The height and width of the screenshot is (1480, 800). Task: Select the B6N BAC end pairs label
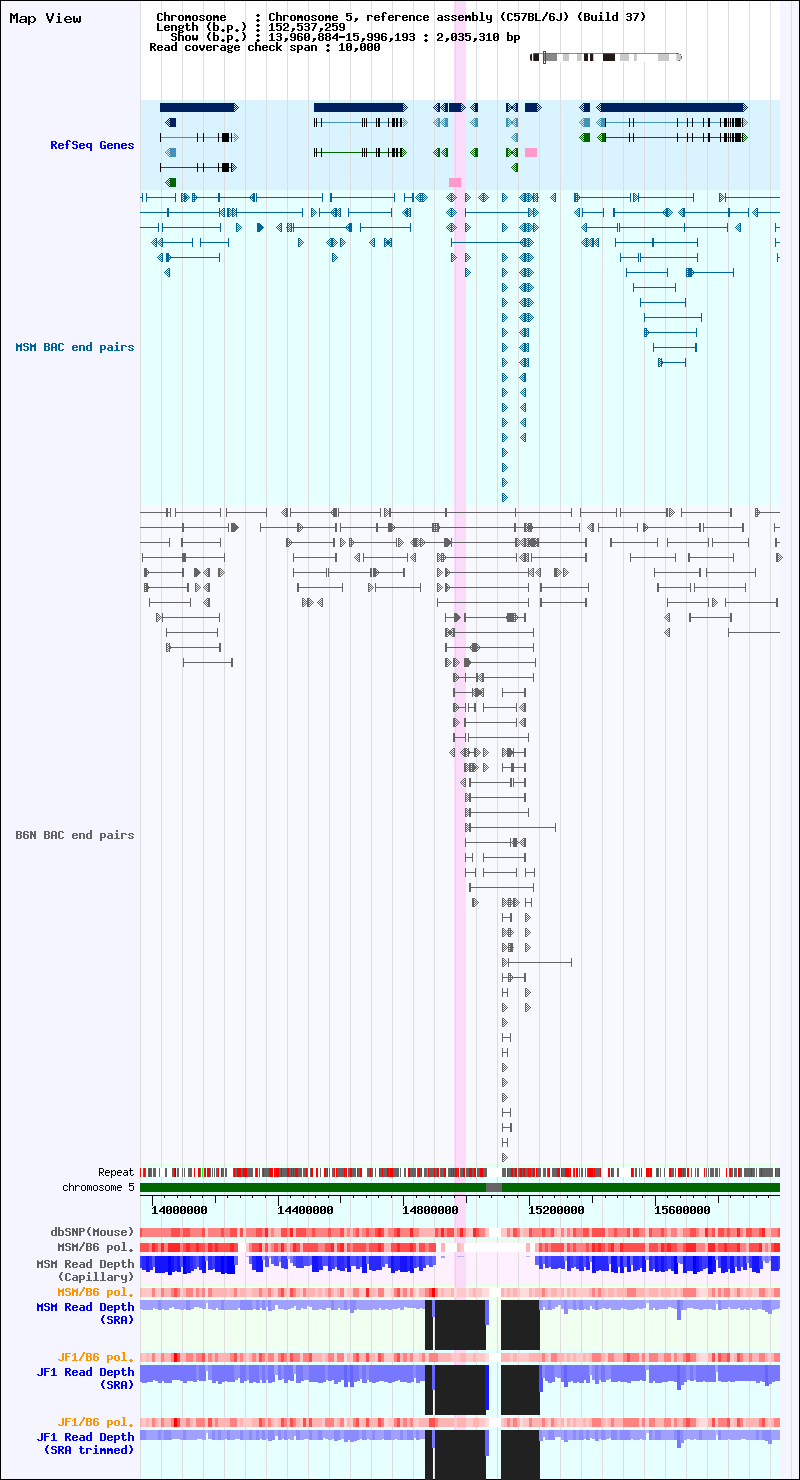[75, 835]
